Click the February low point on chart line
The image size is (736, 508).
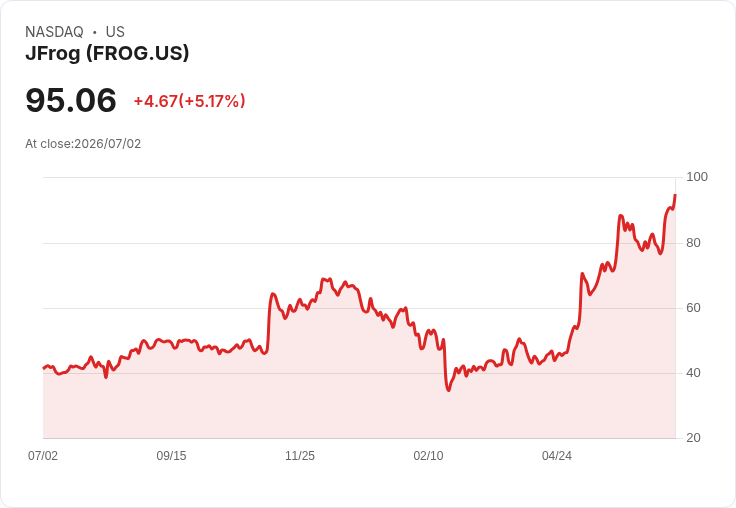(449, 390)
